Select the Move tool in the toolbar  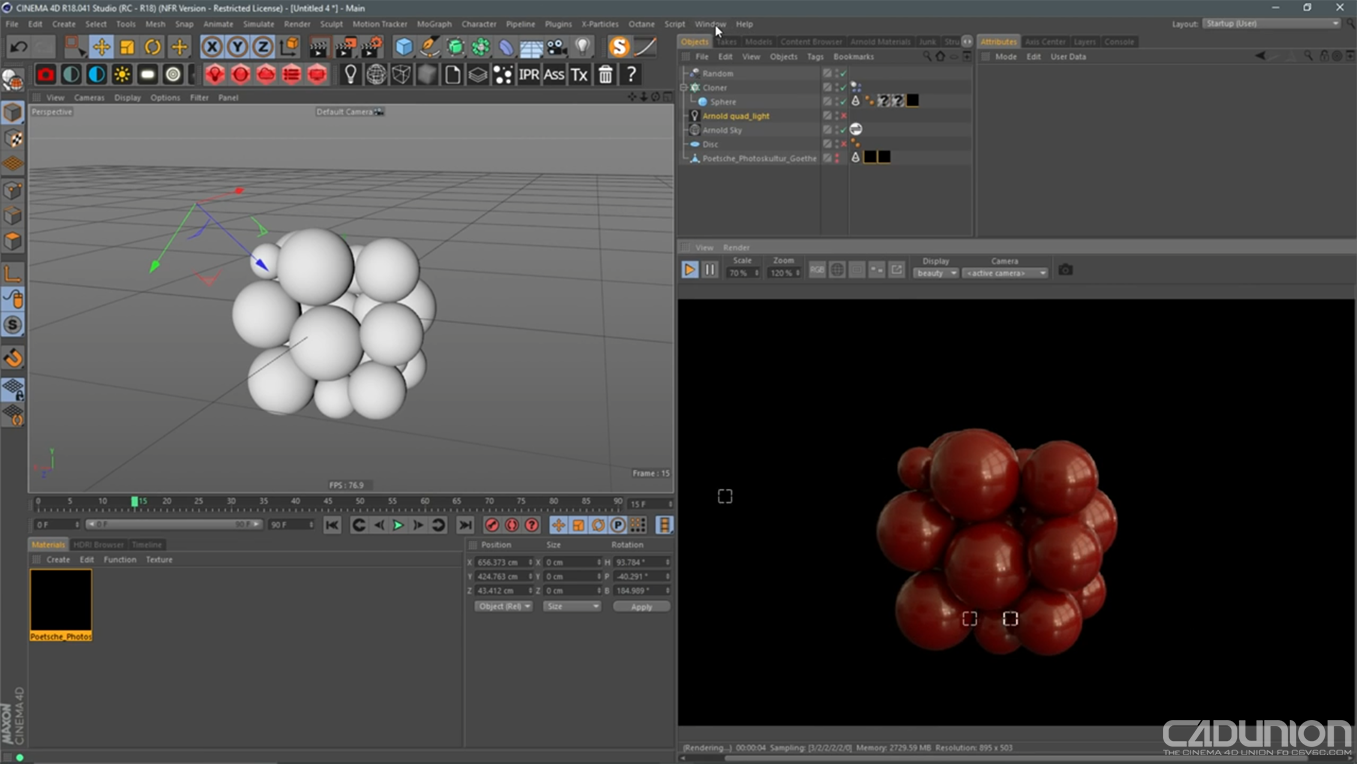pos(103,46)
